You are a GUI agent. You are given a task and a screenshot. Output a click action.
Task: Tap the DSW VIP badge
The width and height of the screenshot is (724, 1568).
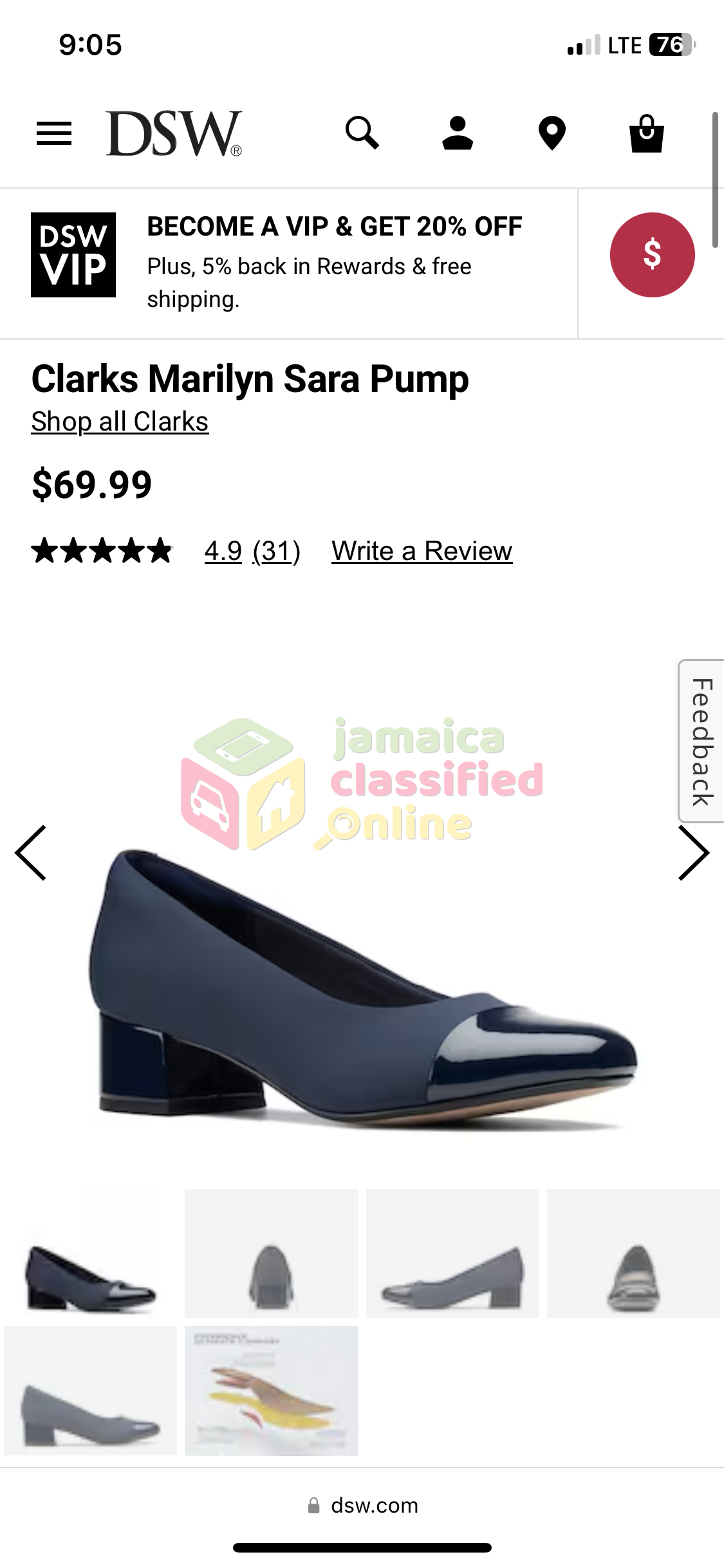73,255
